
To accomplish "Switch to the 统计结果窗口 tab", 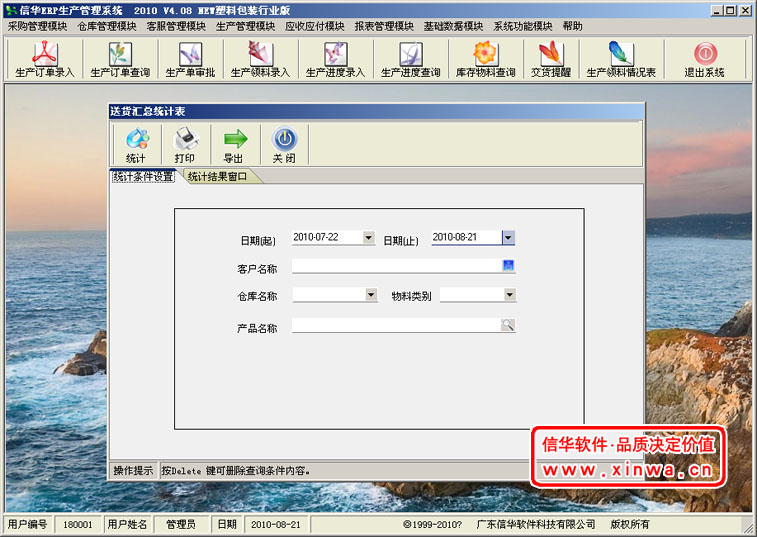I will point(218,177).
